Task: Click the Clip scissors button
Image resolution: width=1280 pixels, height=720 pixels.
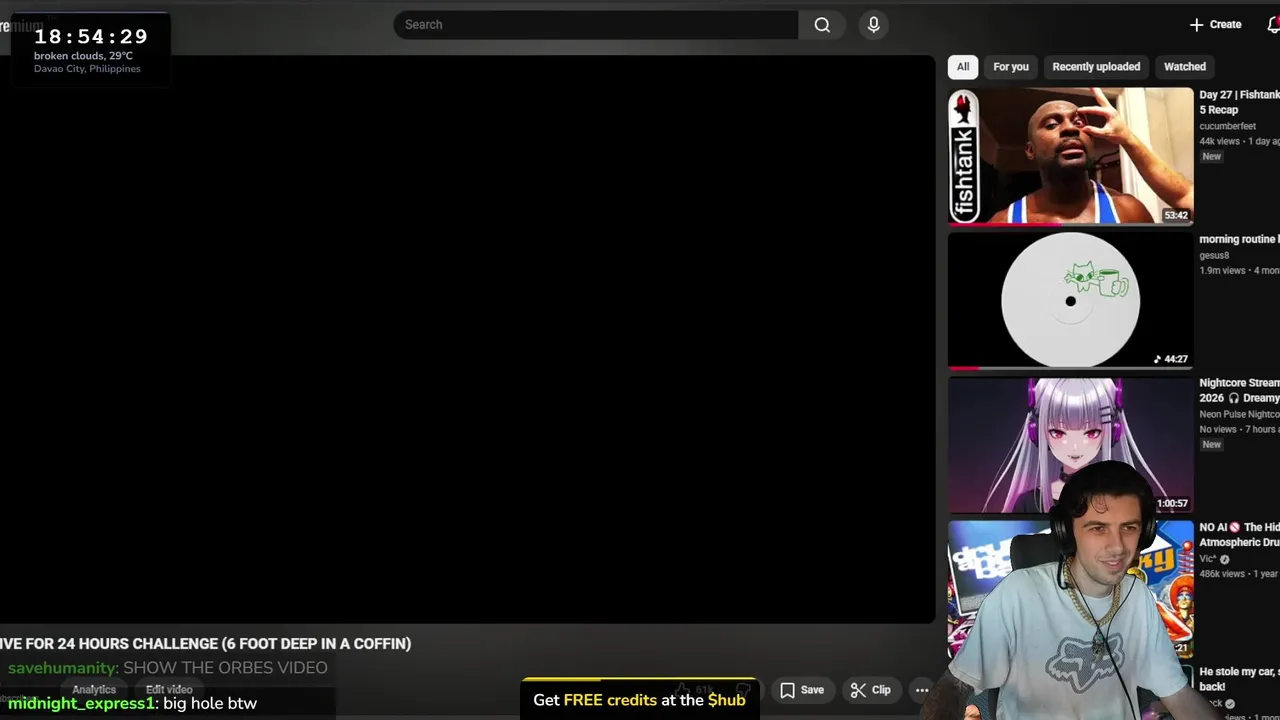Action: 870,690
